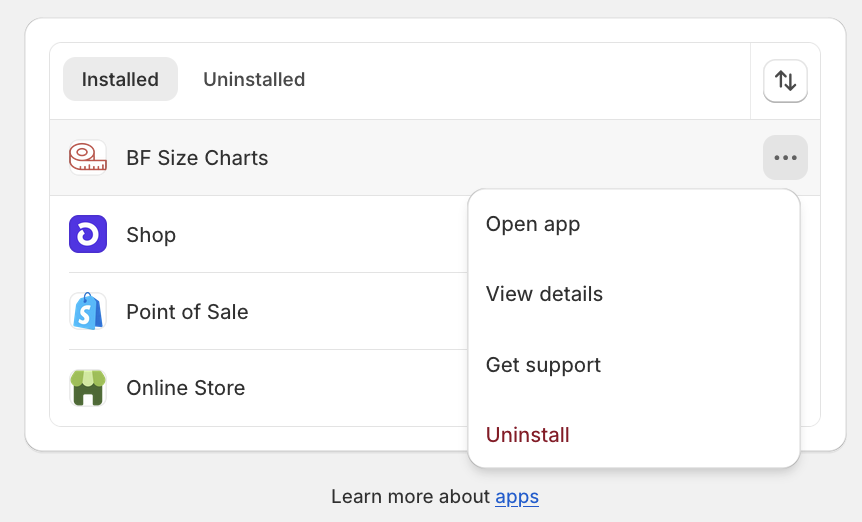Image resolution: width=862 pixels, height=522 pixels.
Task: Switch to the Installed tab
Action: (x=120, y=79)
